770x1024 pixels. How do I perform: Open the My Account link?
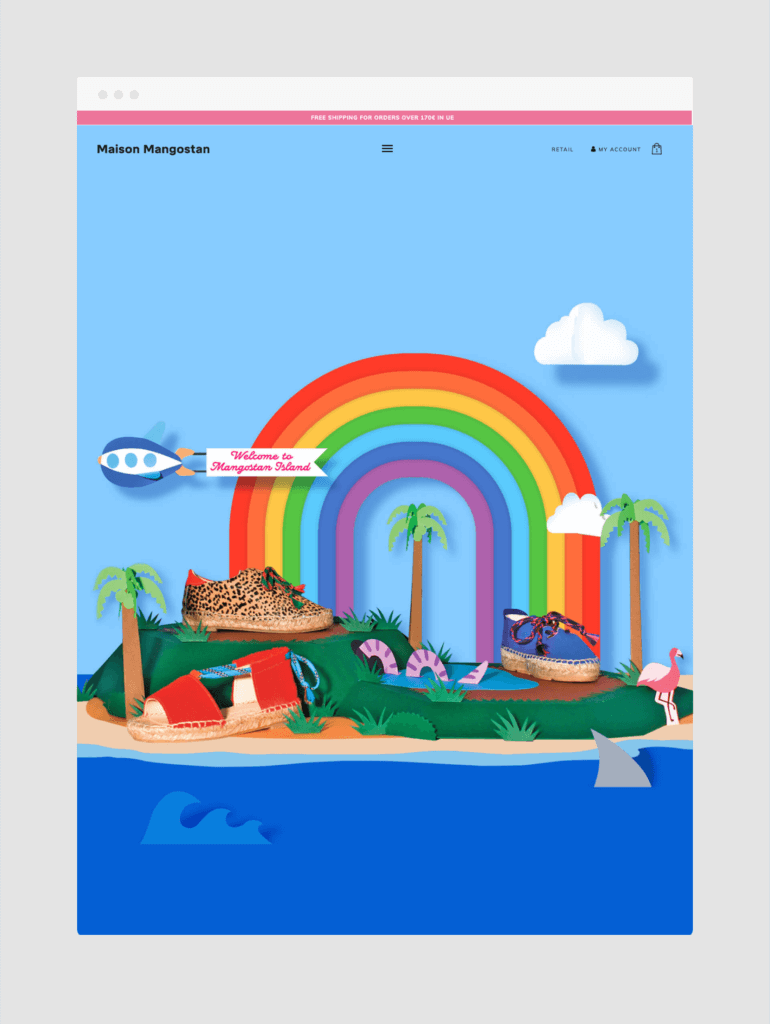[616, 150]
